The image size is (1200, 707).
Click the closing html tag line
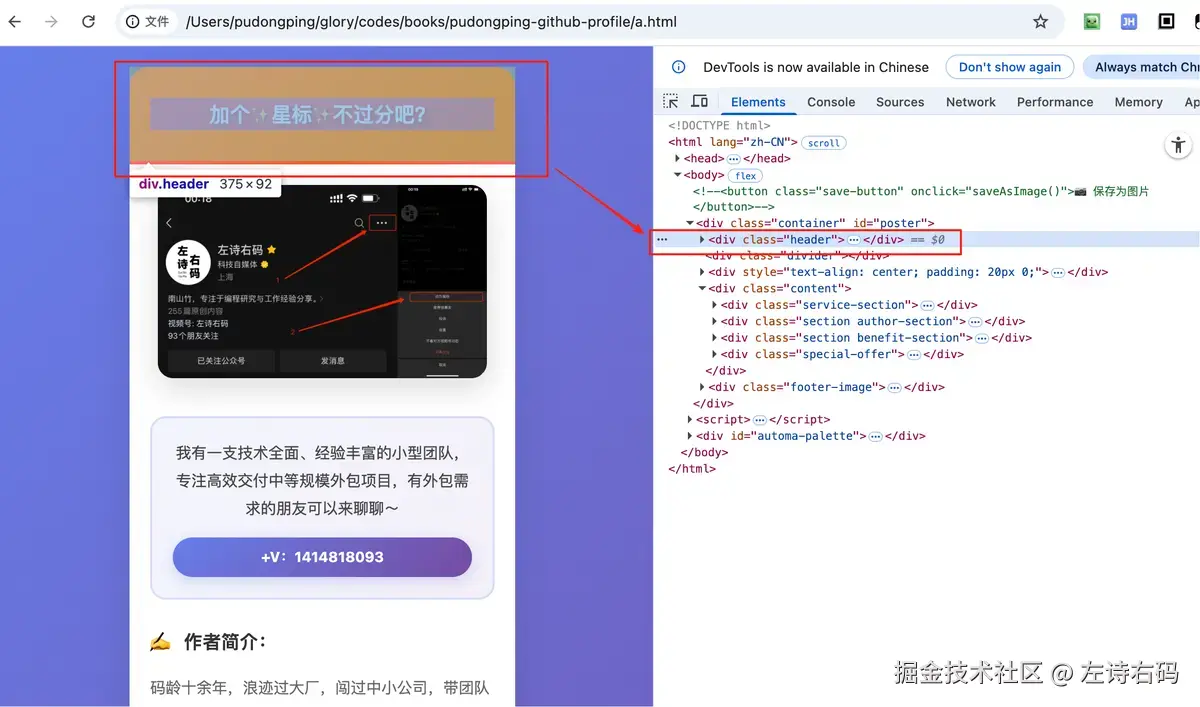[692, 469]
